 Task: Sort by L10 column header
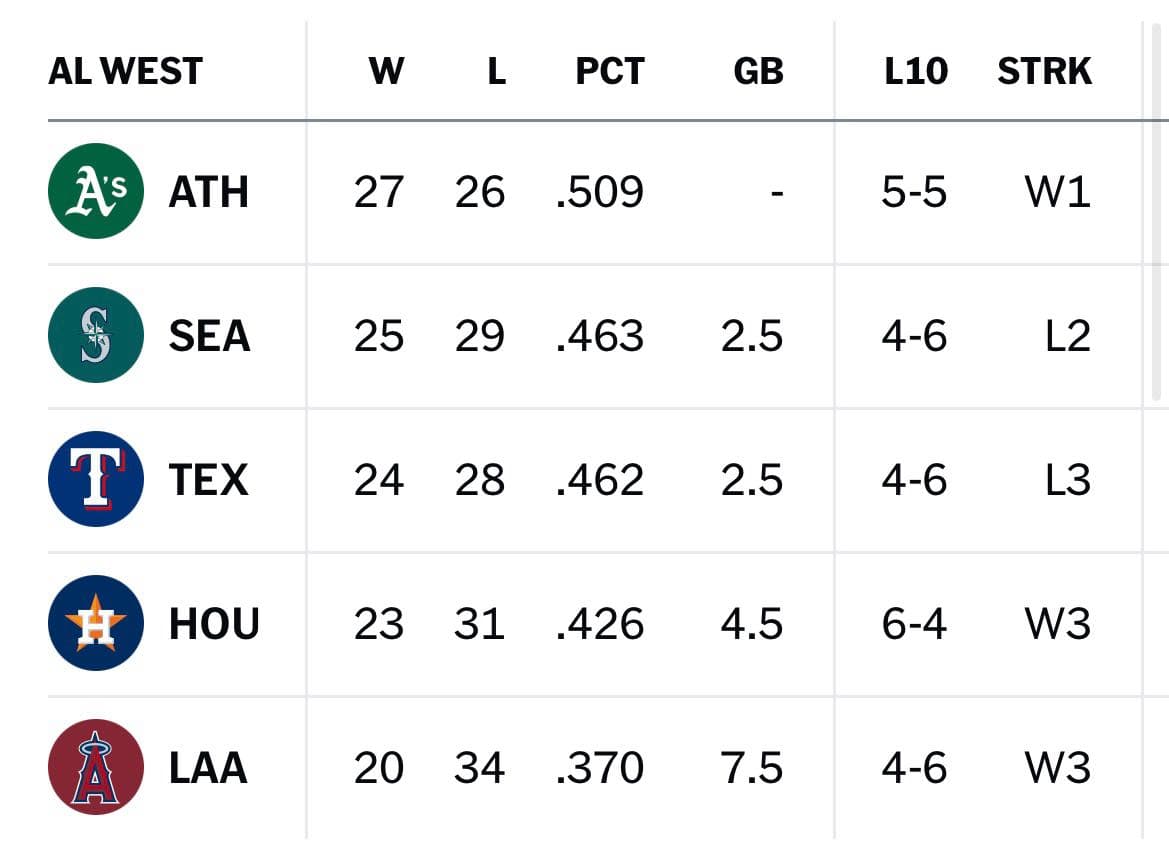[x=916, y=72]
